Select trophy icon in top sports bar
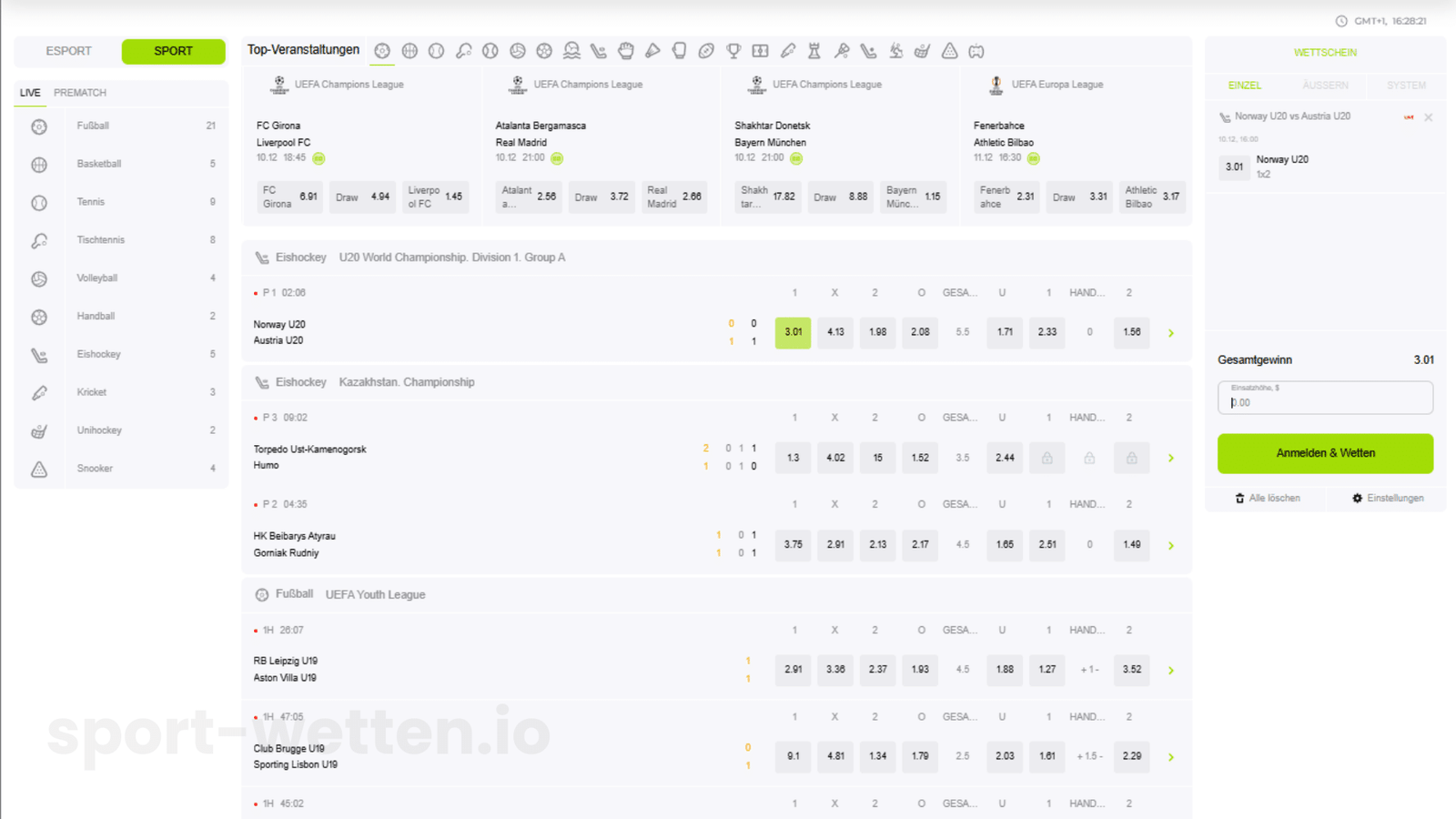Screen dimensions: 1456x819 click(x=733, y=51)
